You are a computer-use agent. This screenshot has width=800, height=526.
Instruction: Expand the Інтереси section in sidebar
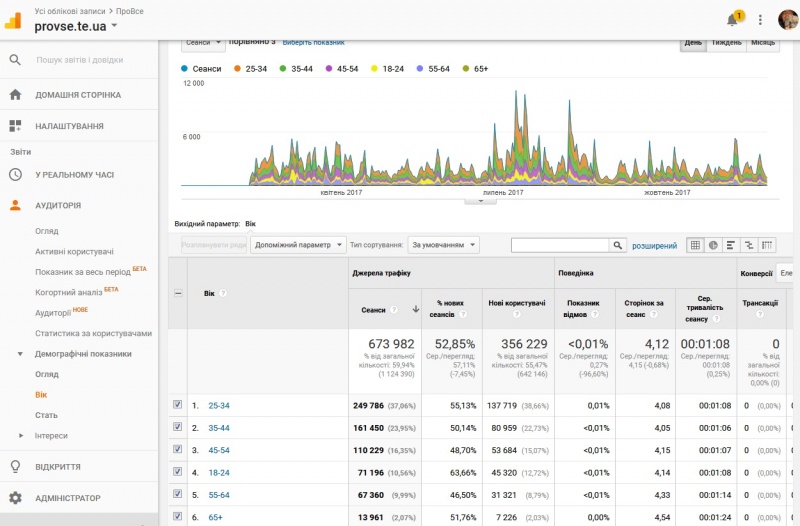coord(51,436)
